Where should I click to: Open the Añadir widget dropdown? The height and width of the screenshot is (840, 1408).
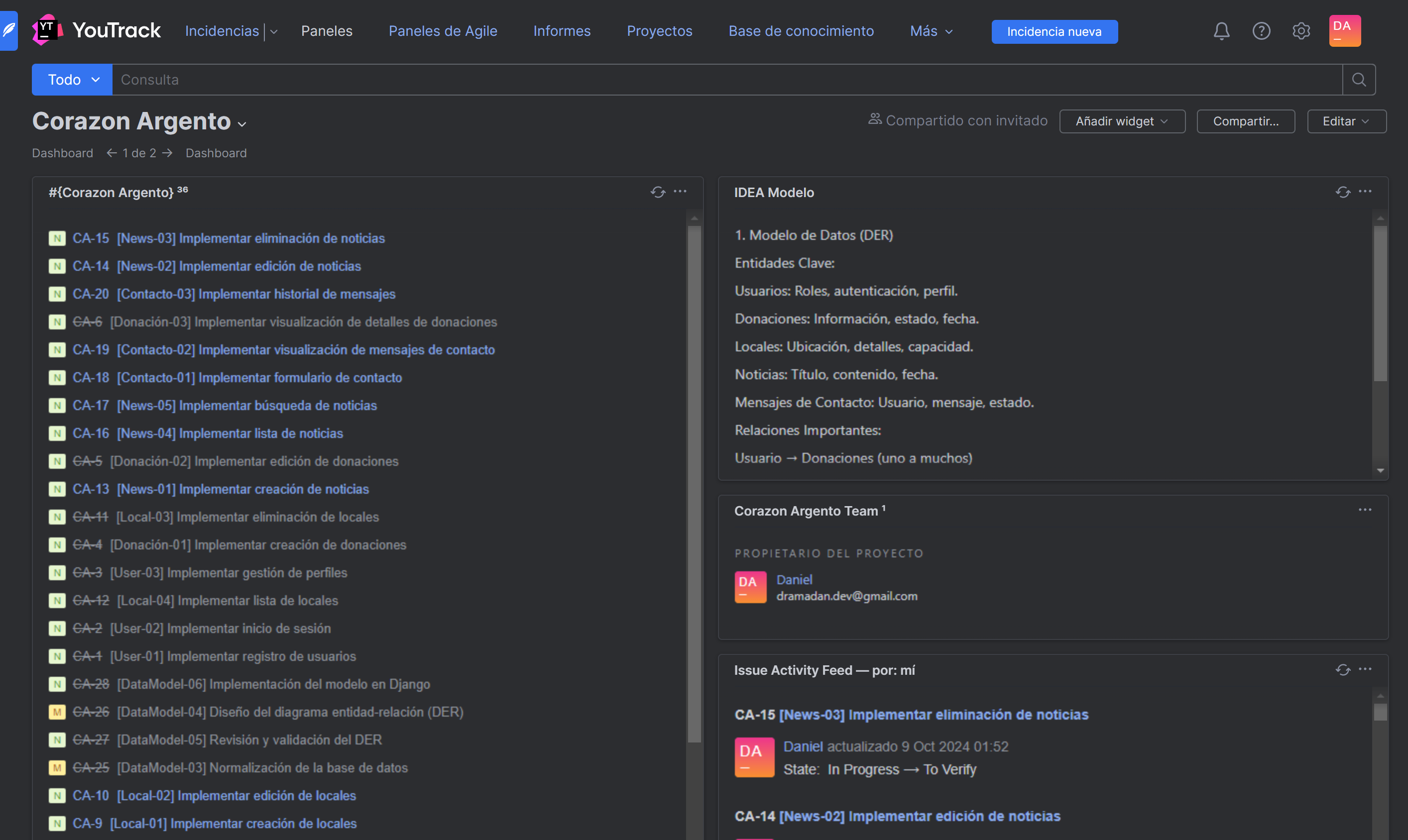click(x=1122, y=121)
